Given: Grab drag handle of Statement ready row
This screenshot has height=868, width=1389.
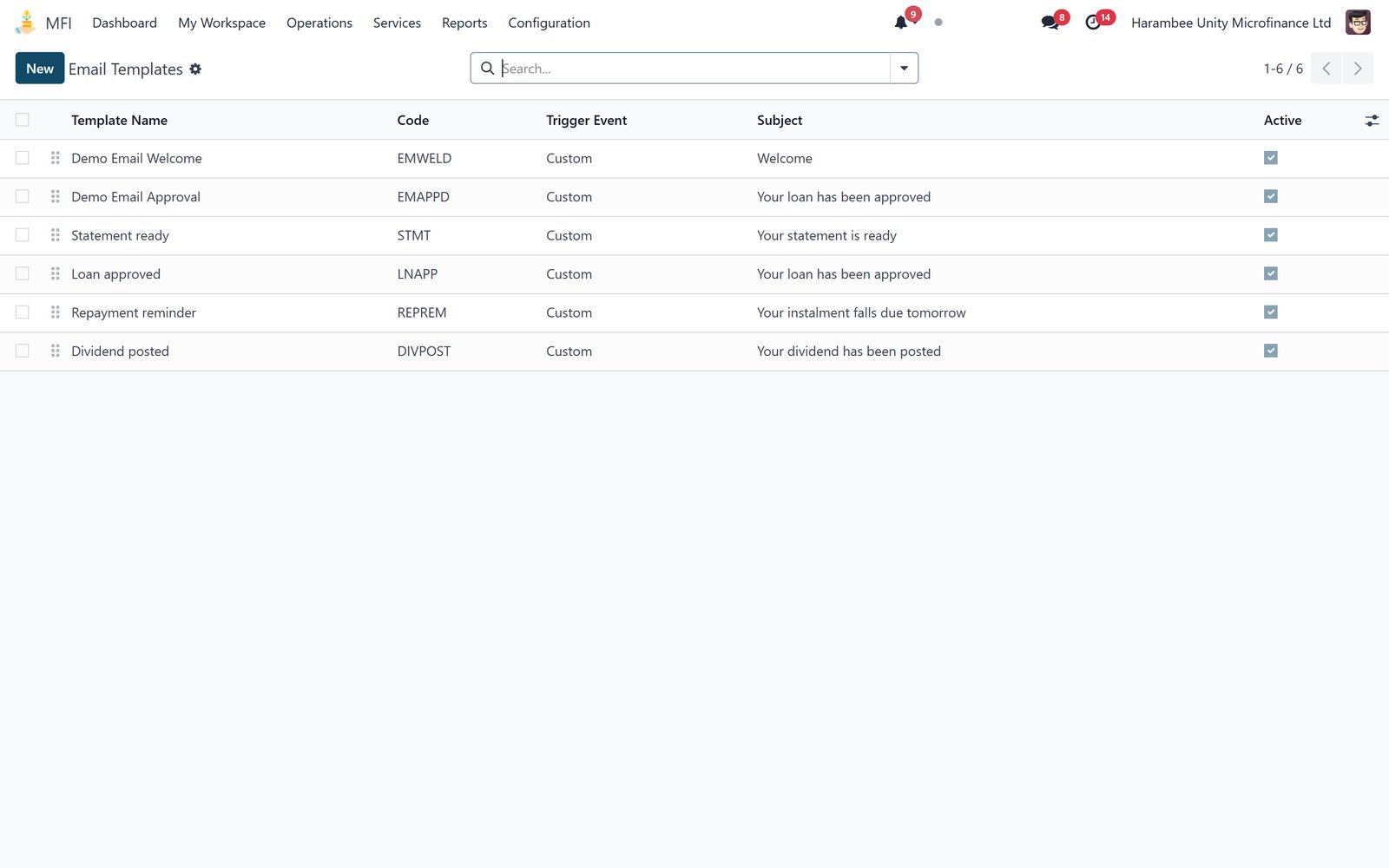Looking at the screenshot, I should pos(56,235).
